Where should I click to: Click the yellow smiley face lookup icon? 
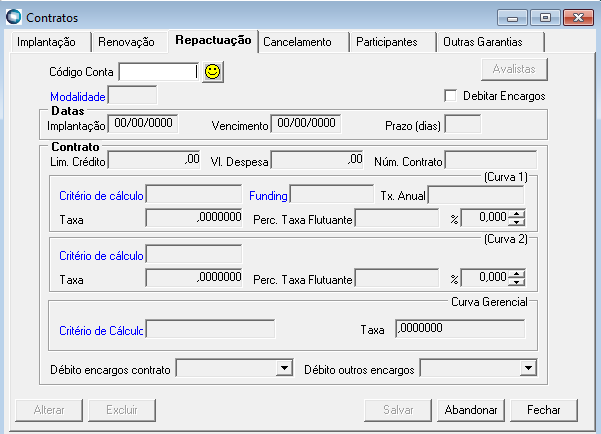(x=213, y=72)
